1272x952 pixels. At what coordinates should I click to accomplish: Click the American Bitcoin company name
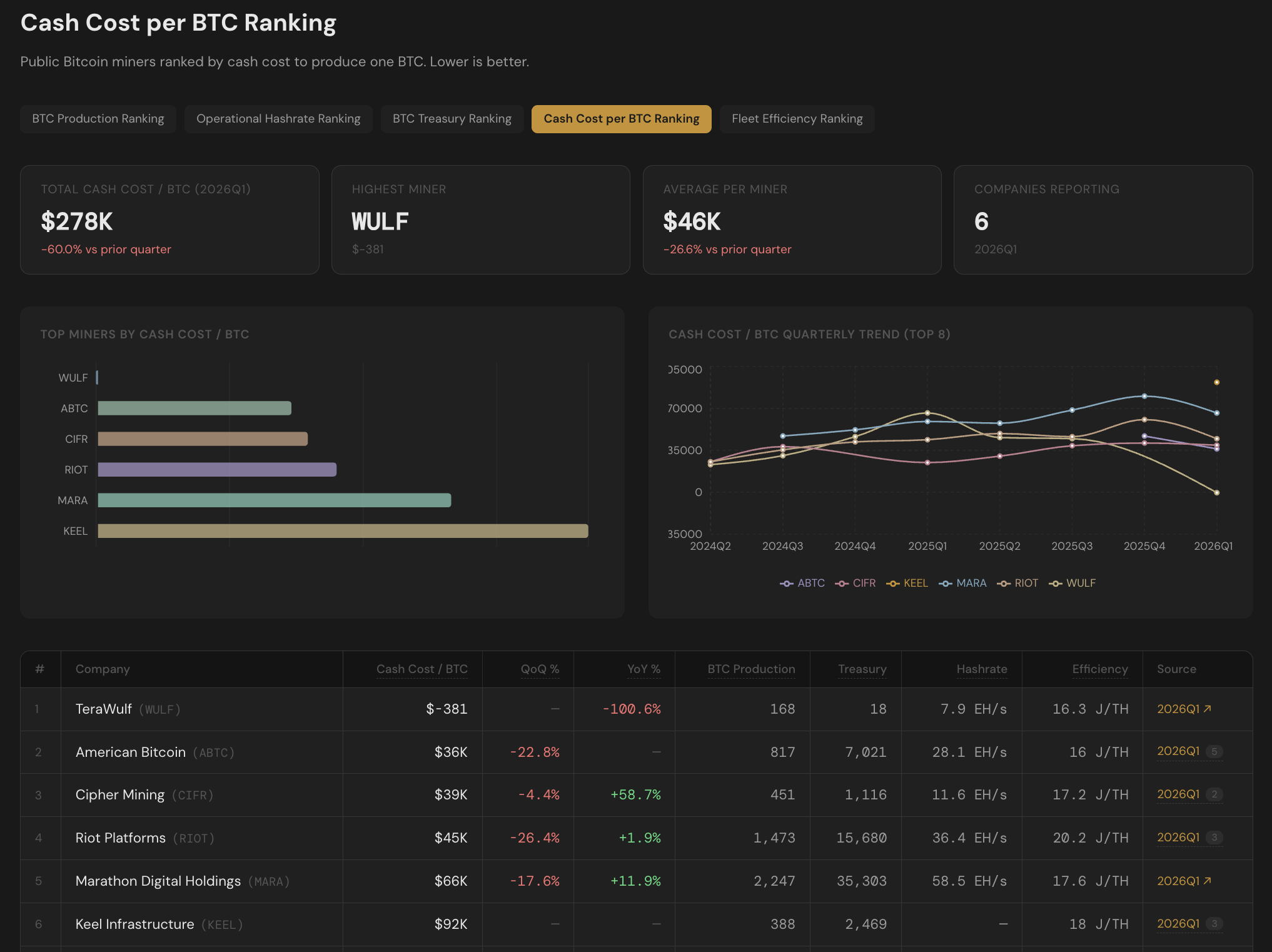click(131, 752)
